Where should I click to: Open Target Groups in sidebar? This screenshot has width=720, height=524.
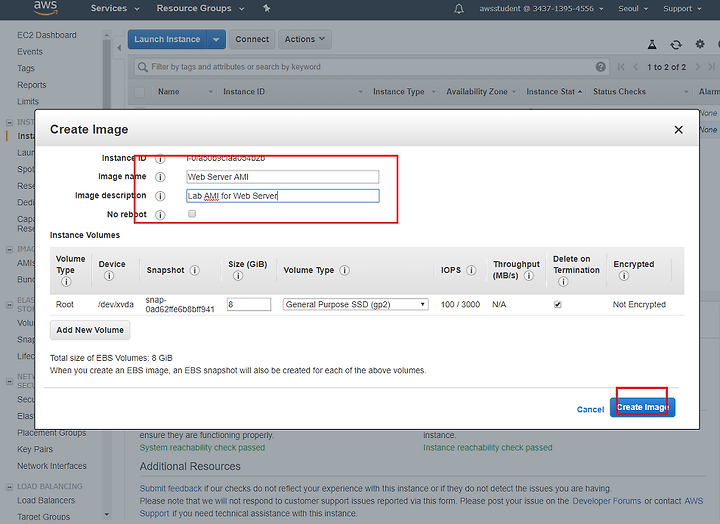click(x=44, y=517)
